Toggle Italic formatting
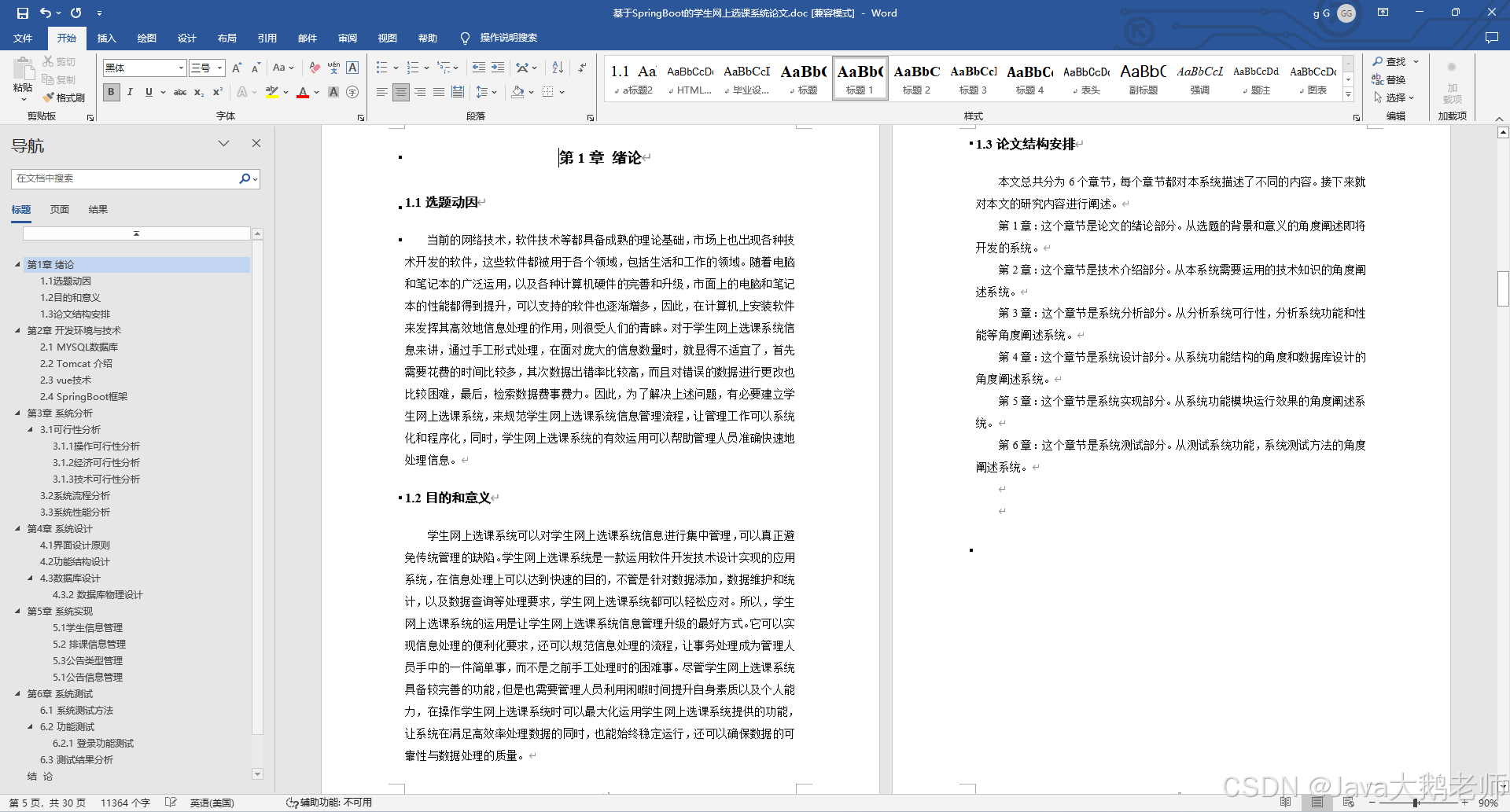 point(130,92)
